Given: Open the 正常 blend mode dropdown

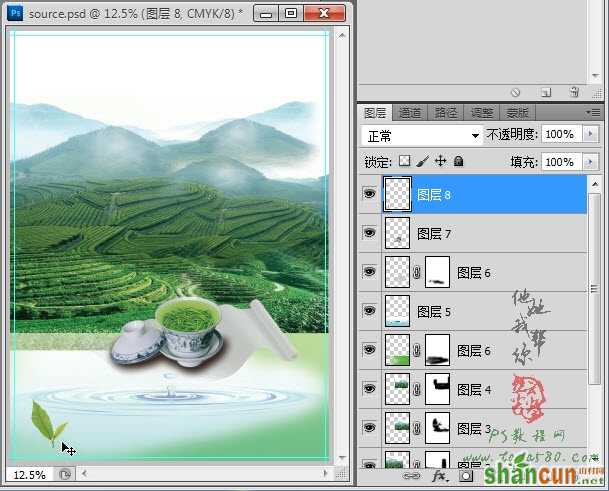Looking at the screenshot, I should point(422,136).
